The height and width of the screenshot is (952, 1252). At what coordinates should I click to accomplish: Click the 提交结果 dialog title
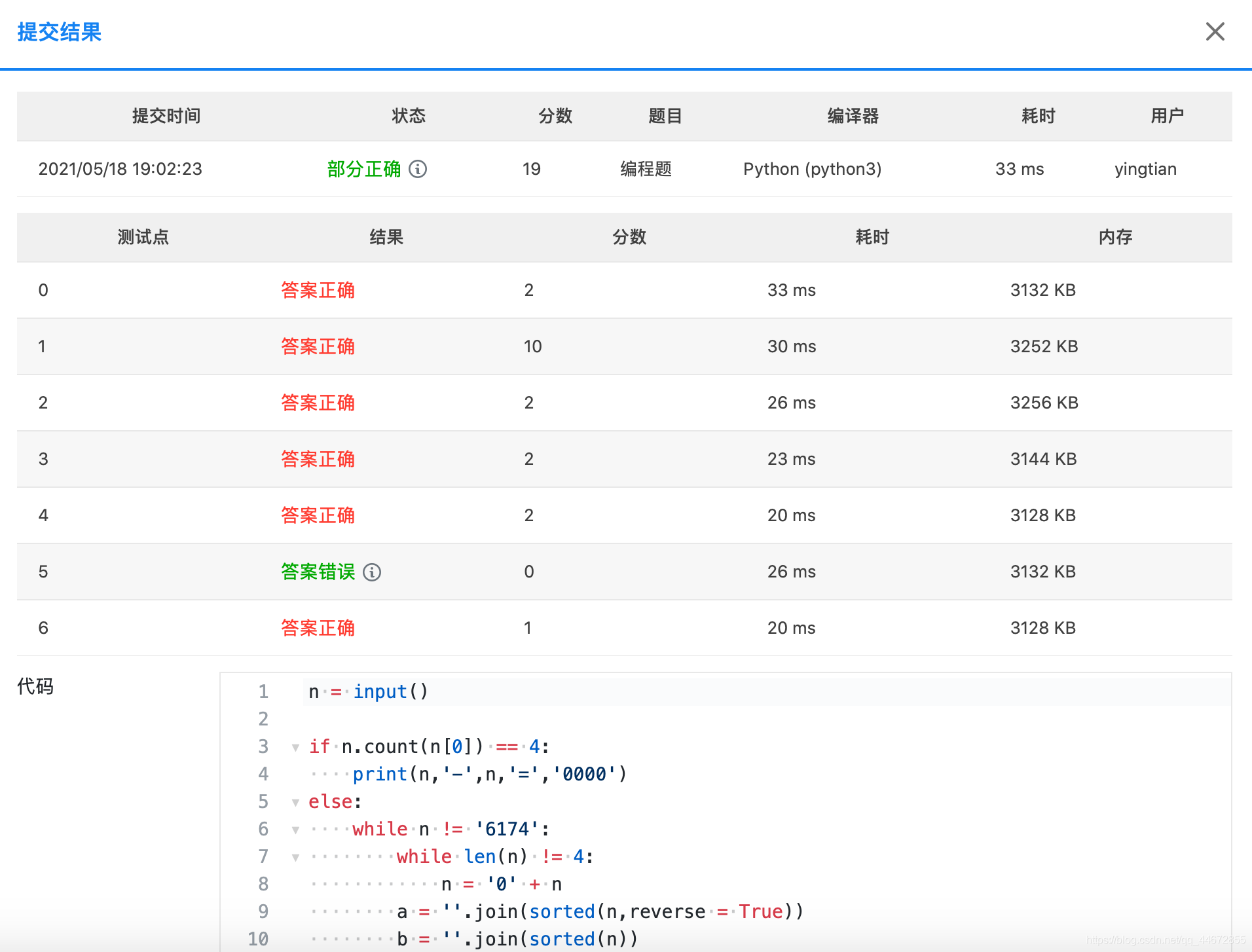(x=59, y=32)
